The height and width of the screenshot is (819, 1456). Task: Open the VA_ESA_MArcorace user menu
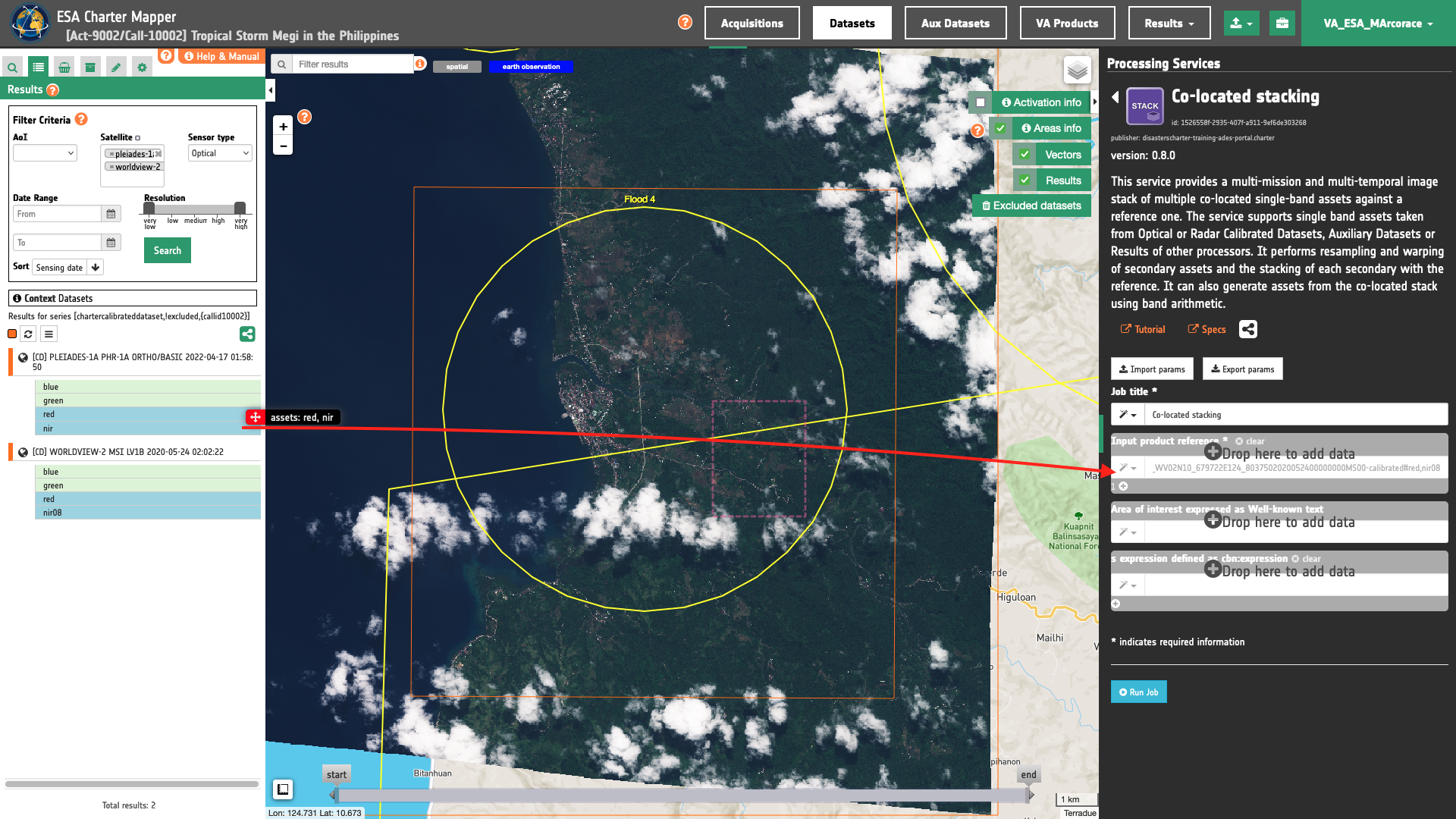(x=1378, y=24)
